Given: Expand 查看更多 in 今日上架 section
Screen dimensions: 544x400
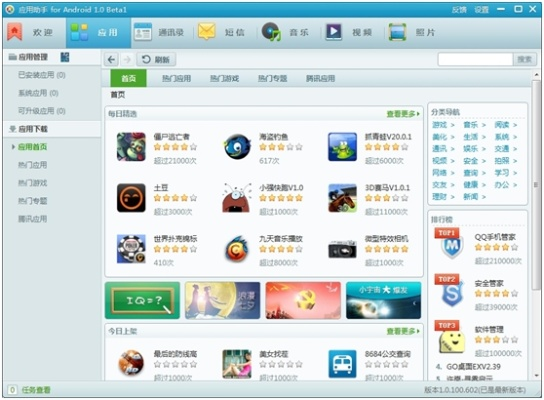Looking at the screenshot, I should (x=403, y=331).
